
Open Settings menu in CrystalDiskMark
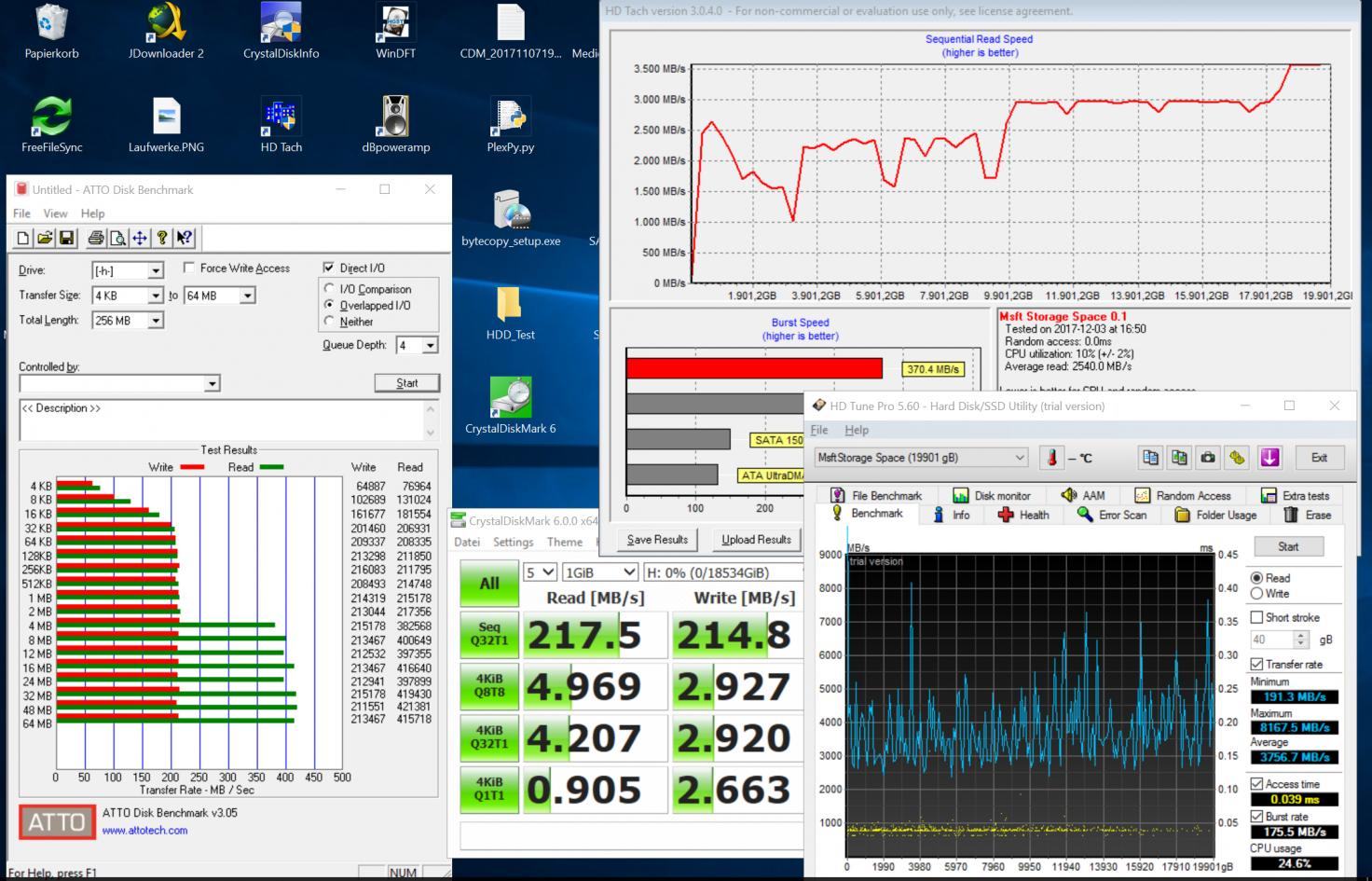(x=513, y=542)
